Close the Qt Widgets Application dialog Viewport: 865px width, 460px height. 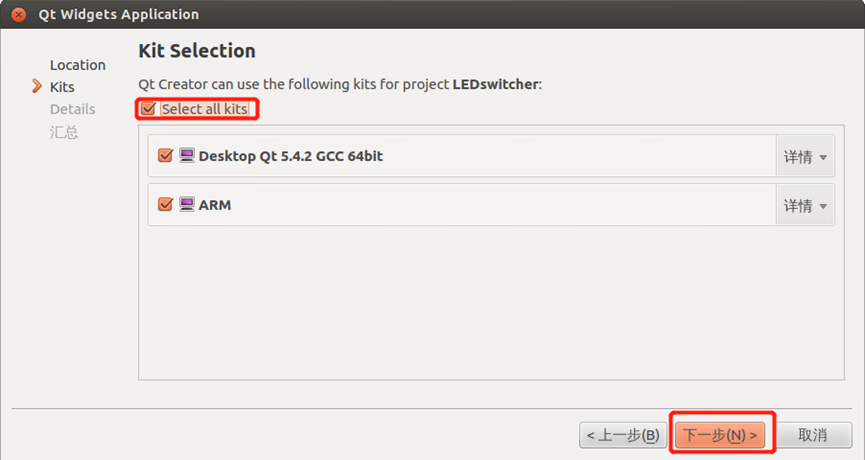click(x=17, y=15)
